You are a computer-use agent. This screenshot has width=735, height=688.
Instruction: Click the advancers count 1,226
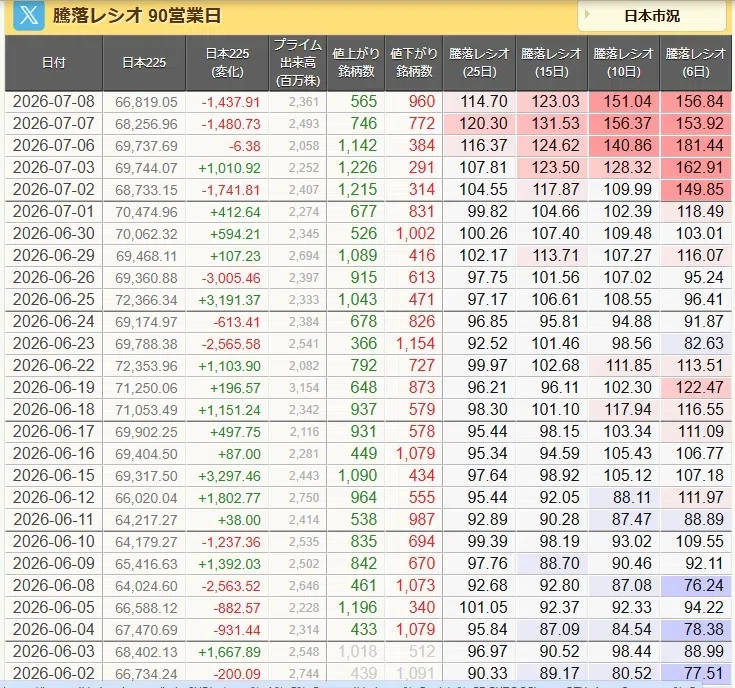click(358, 167)
